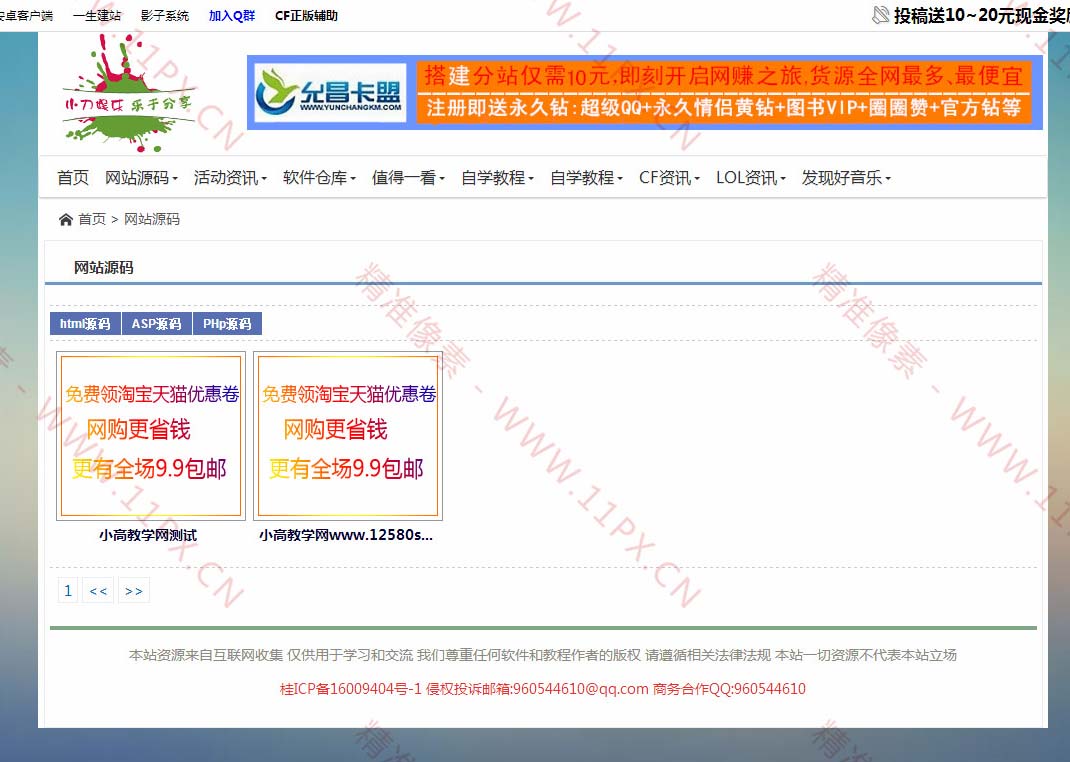Open the 首页 navigation item
1070x762 pixels.
tap(73, 178)
